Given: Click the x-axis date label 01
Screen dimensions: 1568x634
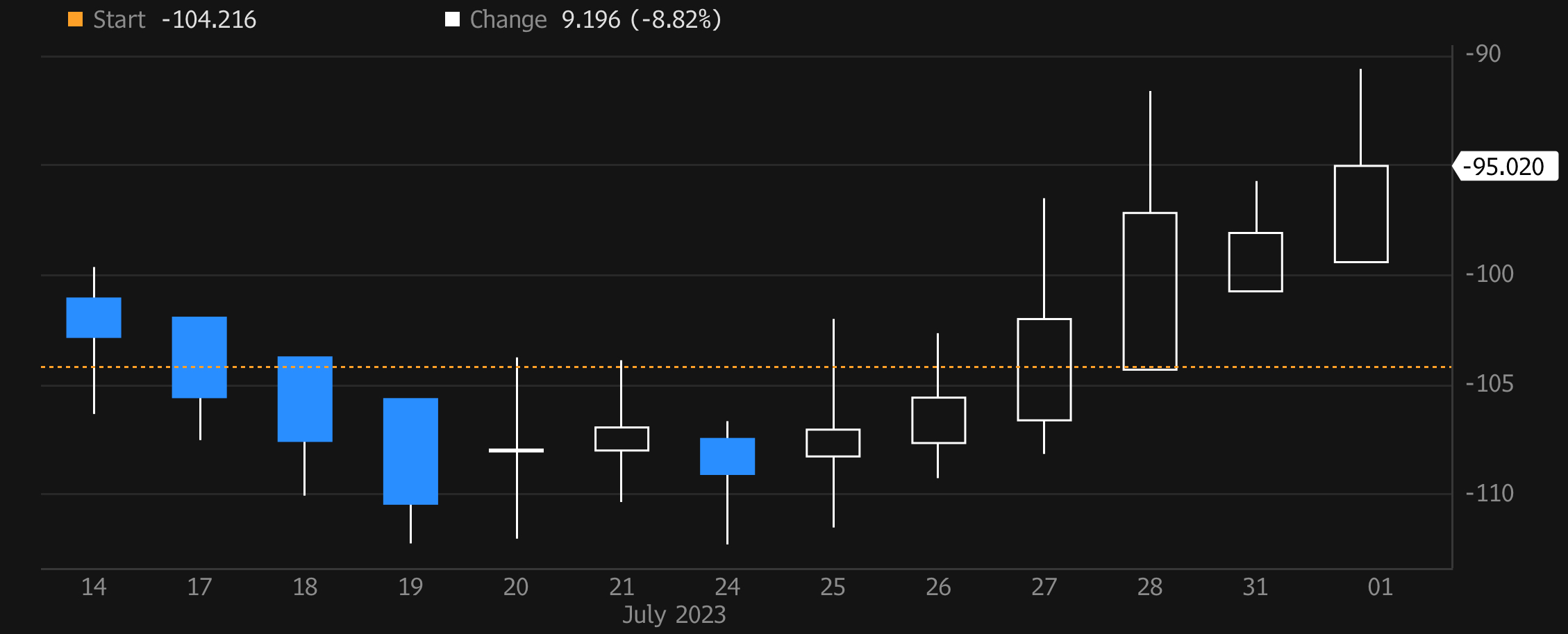Looking at the screenshot, I should click(1380, 587).
